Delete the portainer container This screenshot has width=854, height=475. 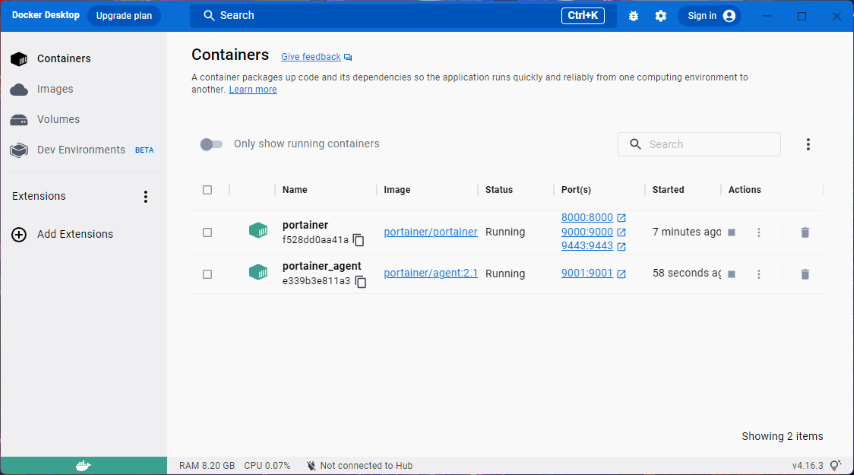[805, 233]
